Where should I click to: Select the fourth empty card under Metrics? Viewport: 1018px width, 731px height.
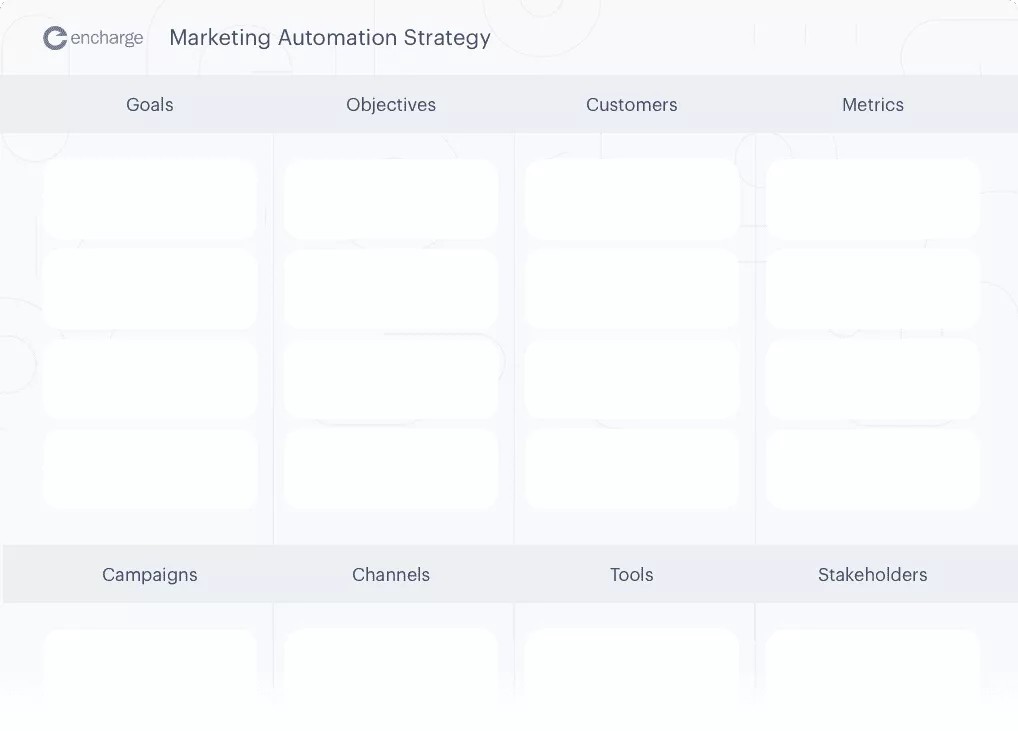click(x=873, y=469)
